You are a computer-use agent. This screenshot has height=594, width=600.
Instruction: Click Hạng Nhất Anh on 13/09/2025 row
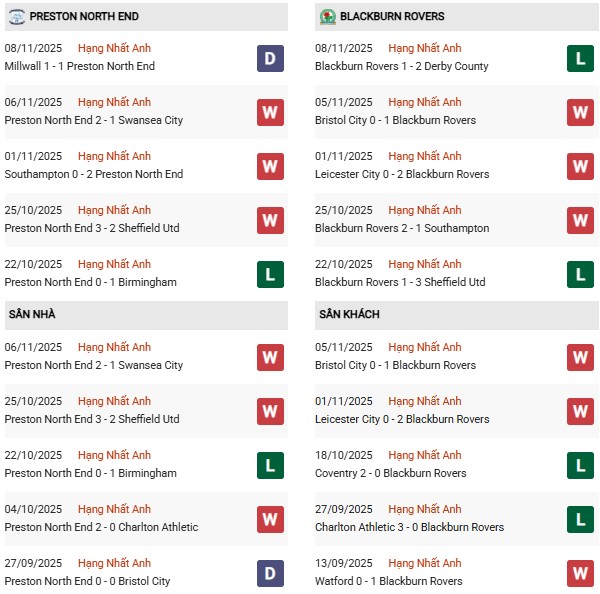click(x=425, y=563)
